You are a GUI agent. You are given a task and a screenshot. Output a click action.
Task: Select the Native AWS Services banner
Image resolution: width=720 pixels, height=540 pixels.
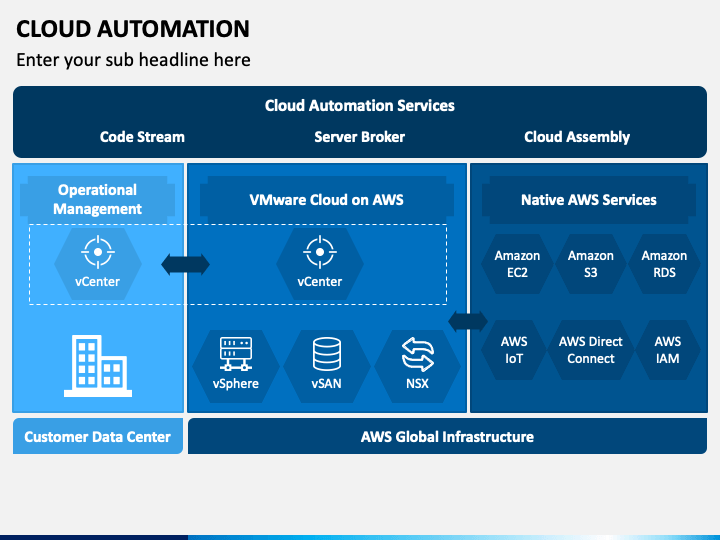click(x=589, y=200)
